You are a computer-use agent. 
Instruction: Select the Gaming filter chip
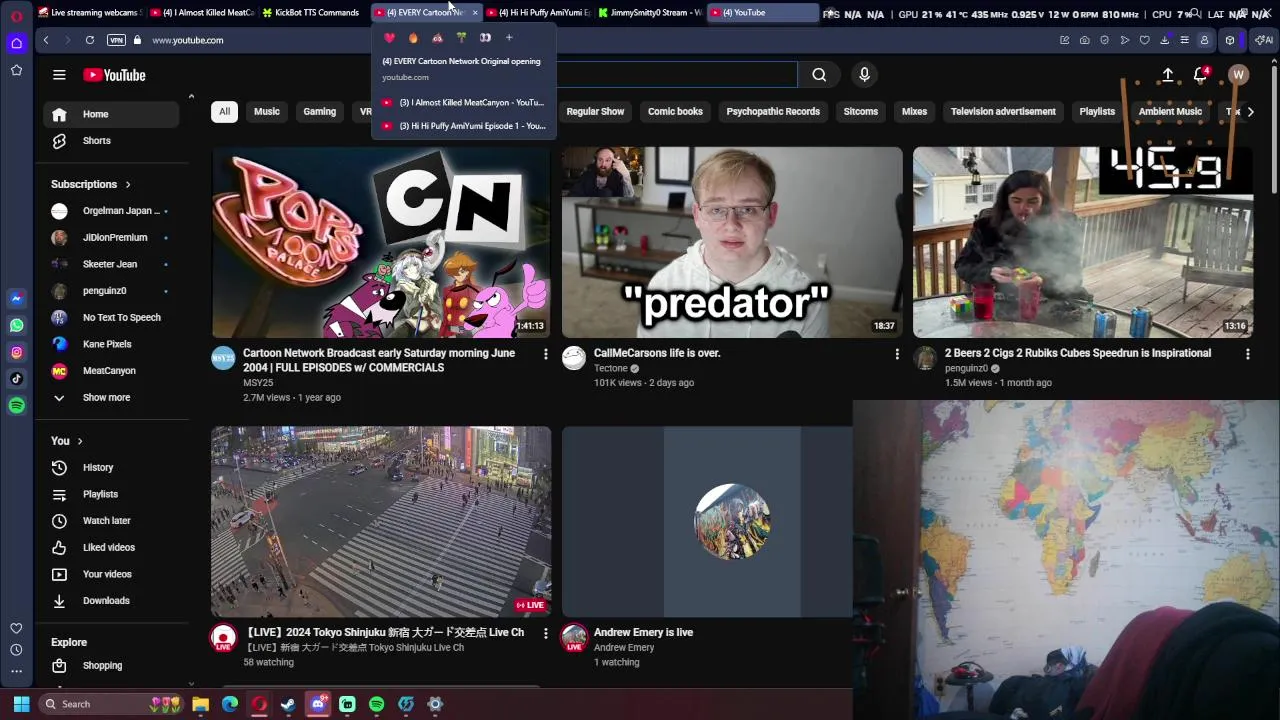pyautogui.click(x=320, y=112)
